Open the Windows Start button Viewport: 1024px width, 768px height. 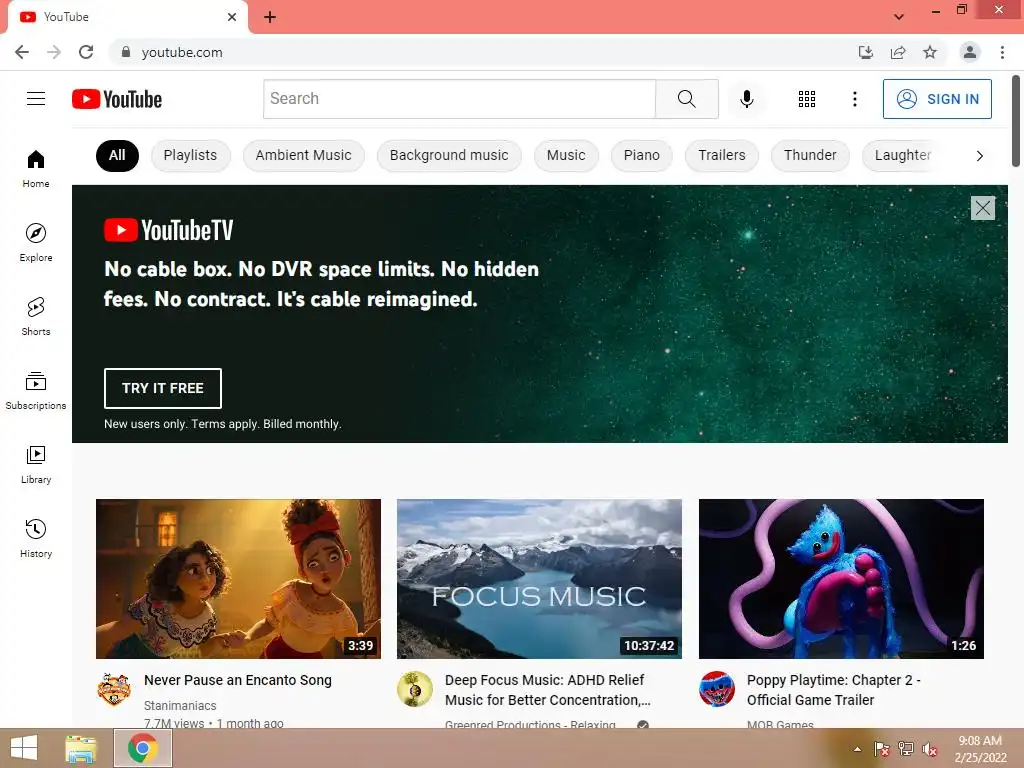[24, 748]
